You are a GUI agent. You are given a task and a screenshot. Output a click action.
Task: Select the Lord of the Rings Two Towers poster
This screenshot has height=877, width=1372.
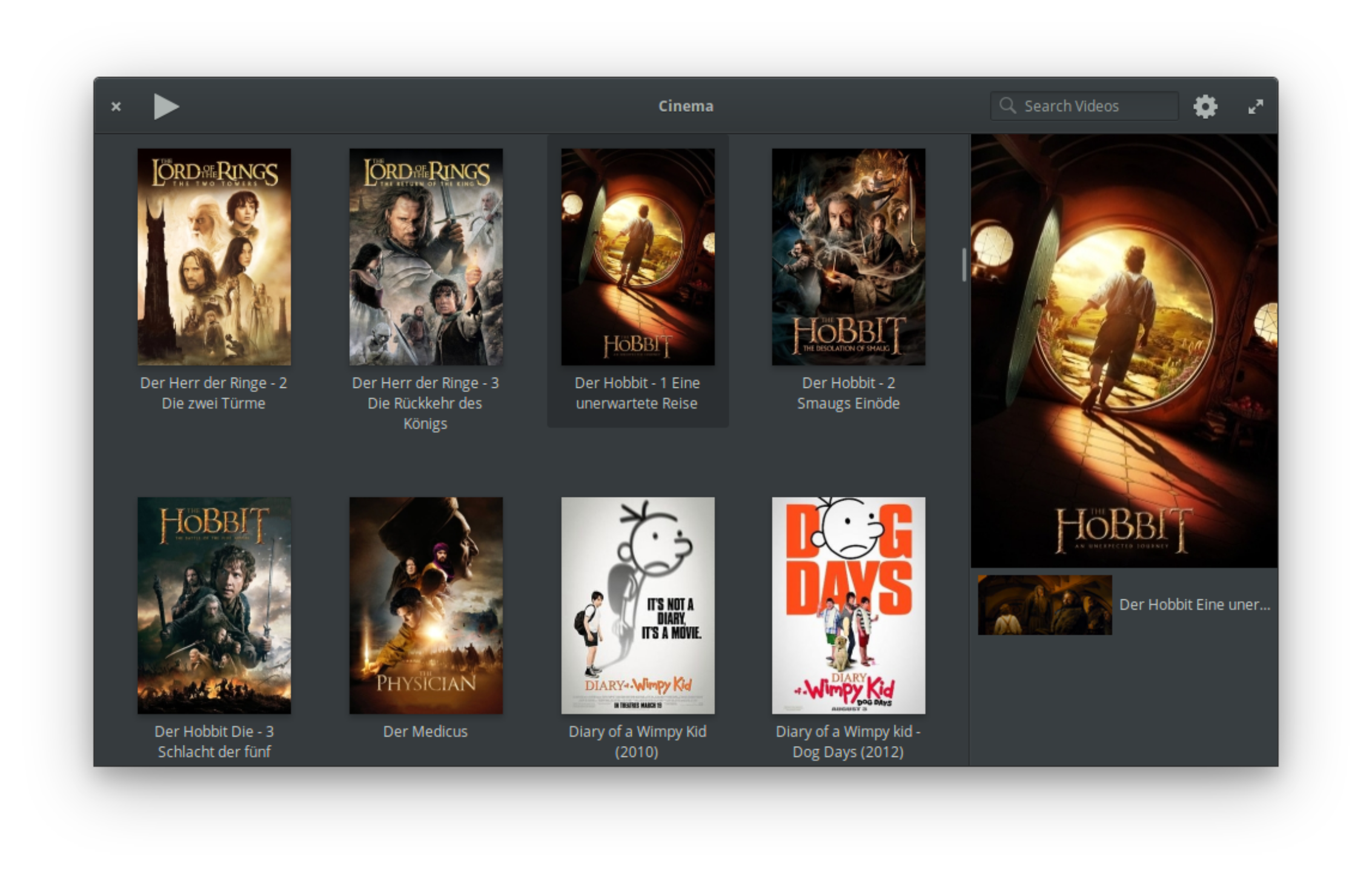[214, 257]
